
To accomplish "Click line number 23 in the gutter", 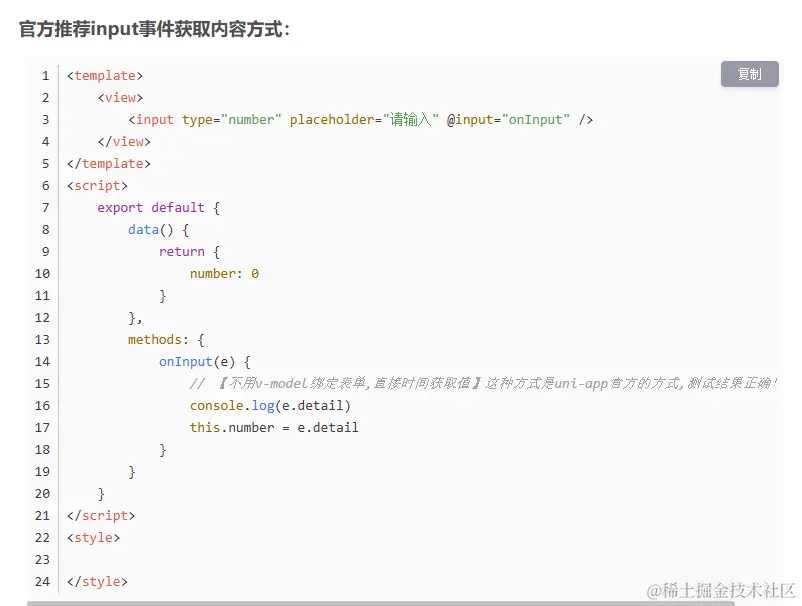I will [x=42, y=559].
